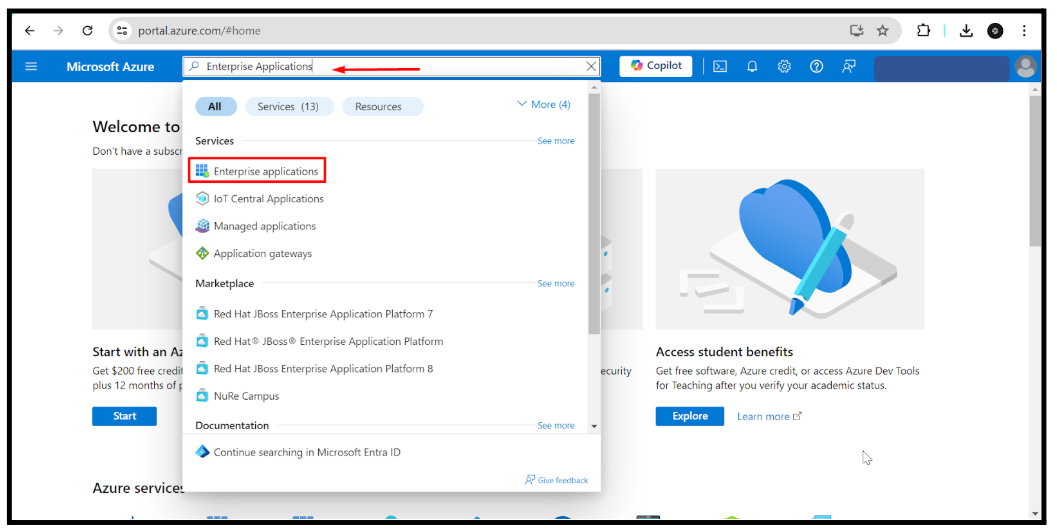Click the NuRe Campus marketplace icon

click(x=202, y=396)
